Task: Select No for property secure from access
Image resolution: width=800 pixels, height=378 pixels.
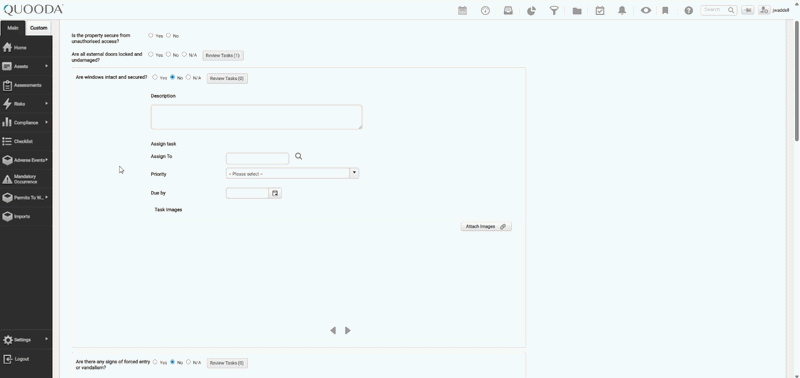Action: (x=168, y=36)
